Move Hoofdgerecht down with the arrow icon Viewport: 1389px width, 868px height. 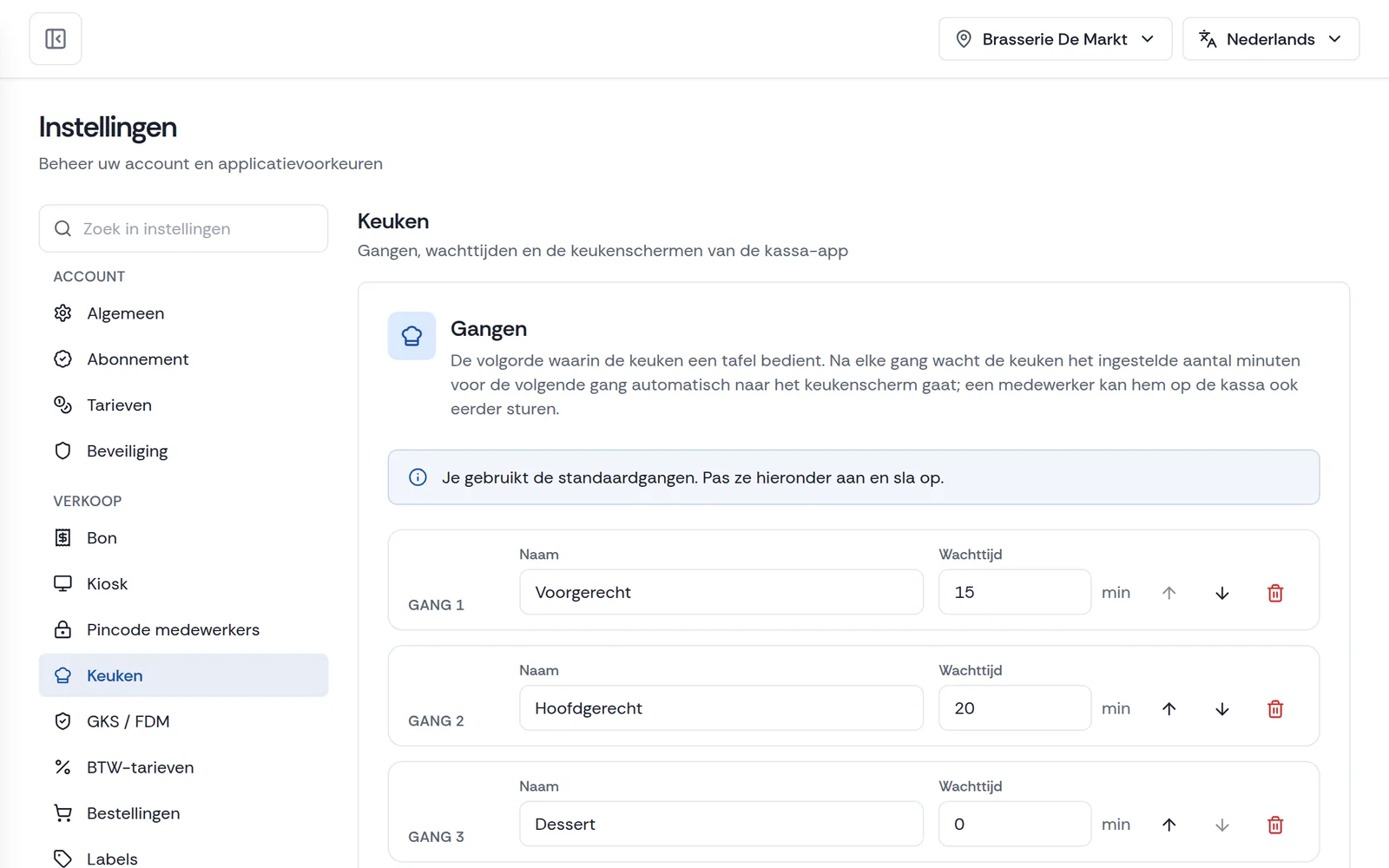tap(1222, 709)
